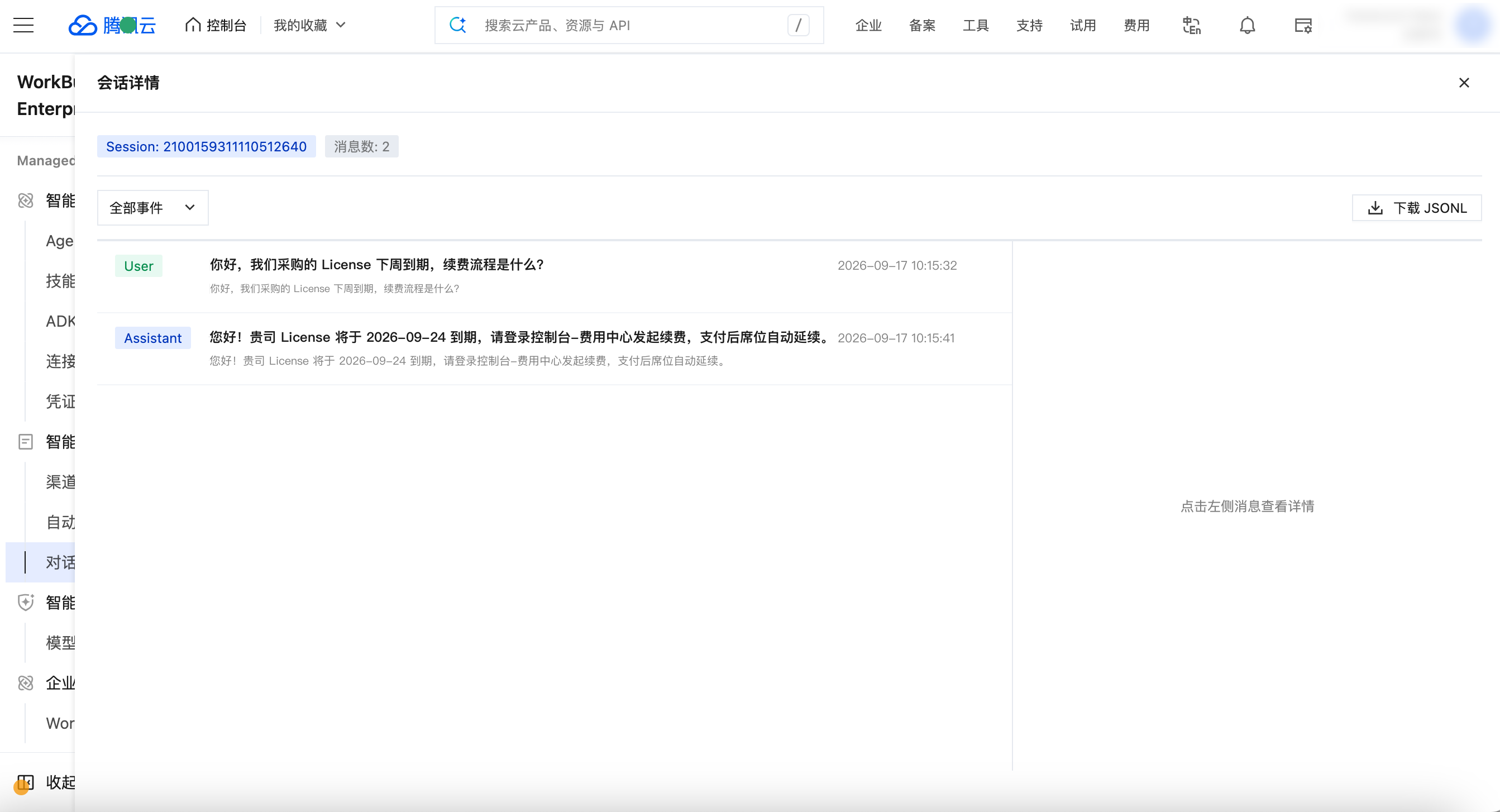Screen dimensions: 1500x812
Task: Expand the 我的收藏 dropdown
Action: pyautogui.click(x=310, y=25)
